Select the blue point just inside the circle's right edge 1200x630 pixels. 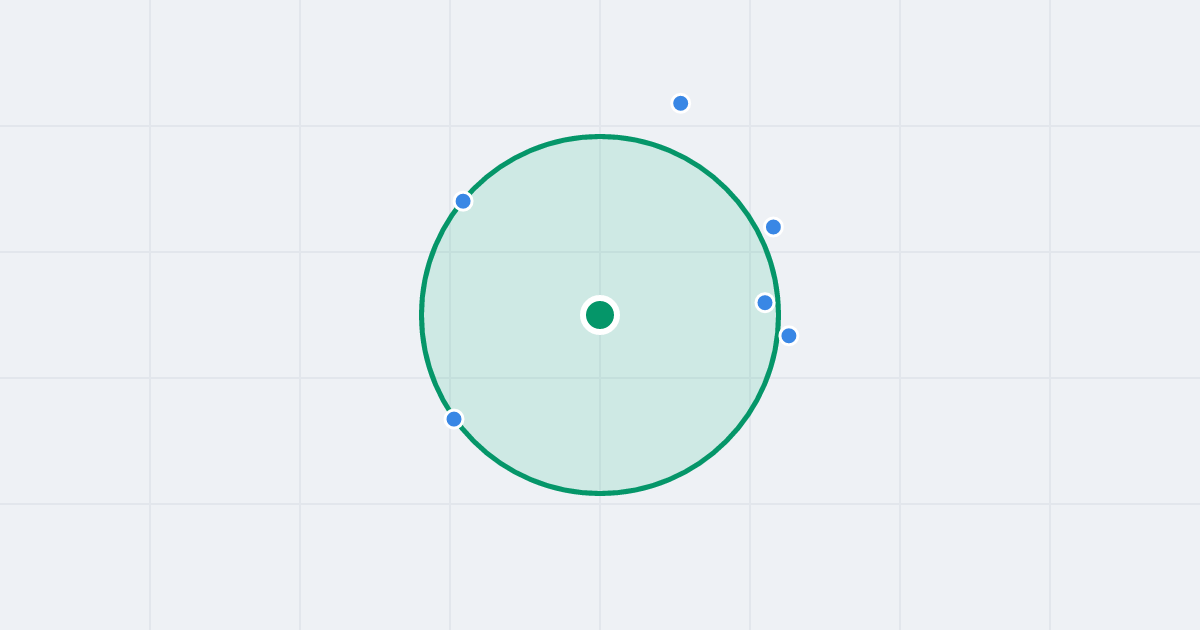pyautogui.click(x=765, y=302)
